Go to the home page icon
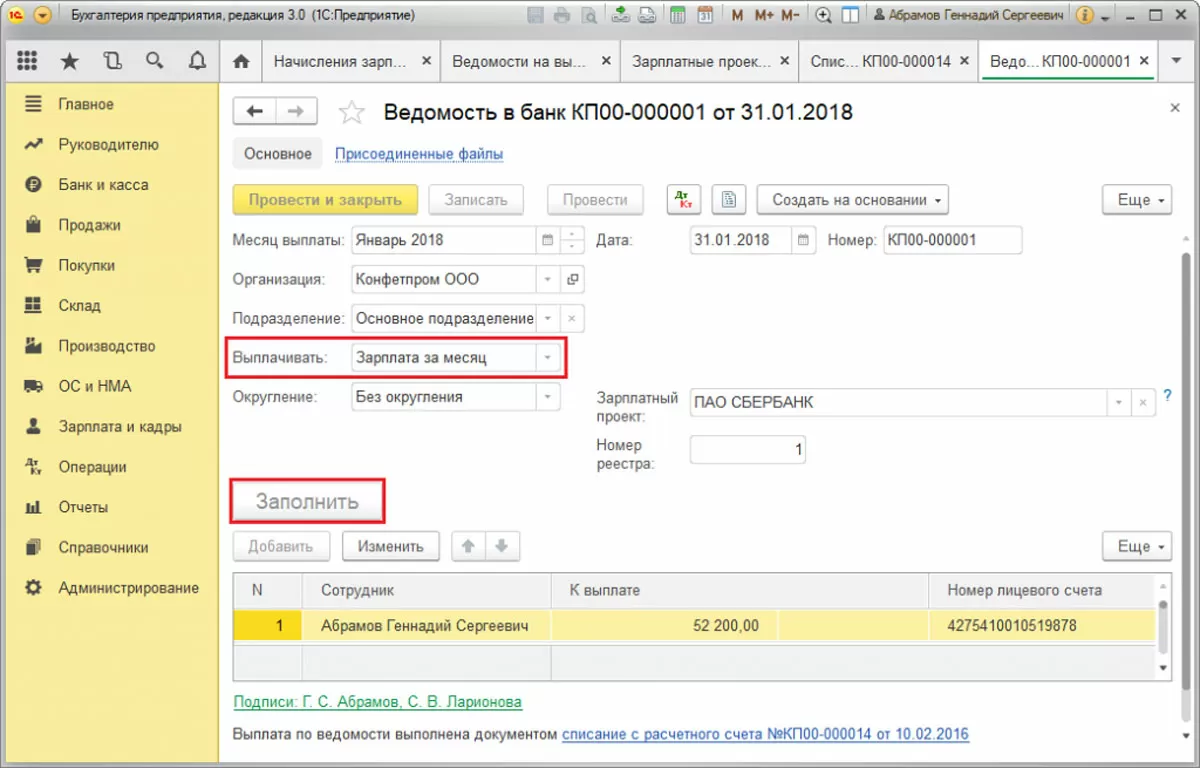 coord(241,61)
